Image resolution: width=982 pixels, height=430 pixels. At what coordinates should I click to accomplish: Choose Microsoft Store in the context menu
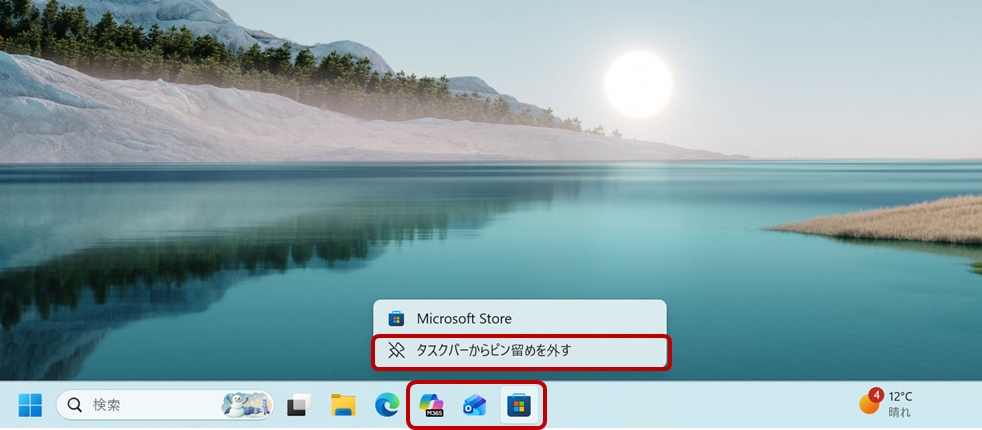464,319
